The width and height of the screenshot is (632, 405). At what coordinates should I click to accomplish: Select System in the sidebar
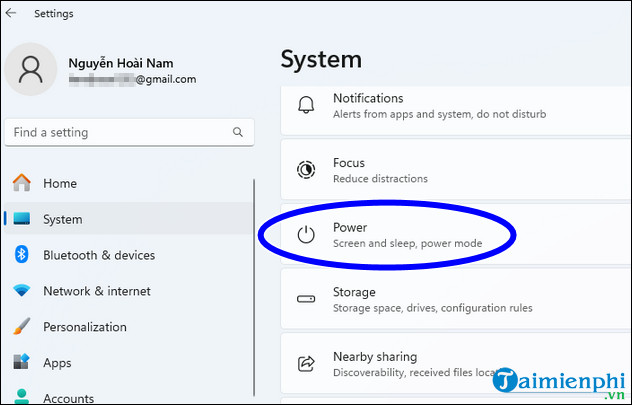click(x=128, y=219)
